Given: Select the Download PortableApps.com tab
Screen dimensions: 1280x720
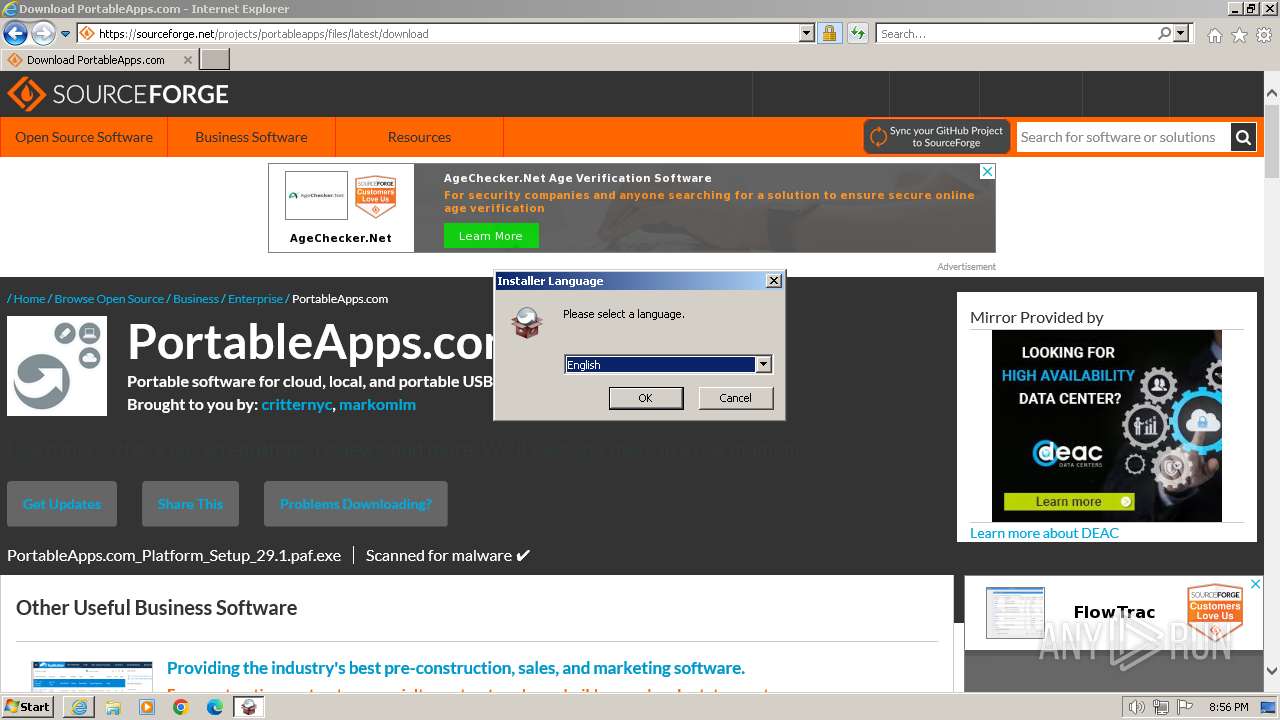Looking at the screenshot, I should [96, 60].
